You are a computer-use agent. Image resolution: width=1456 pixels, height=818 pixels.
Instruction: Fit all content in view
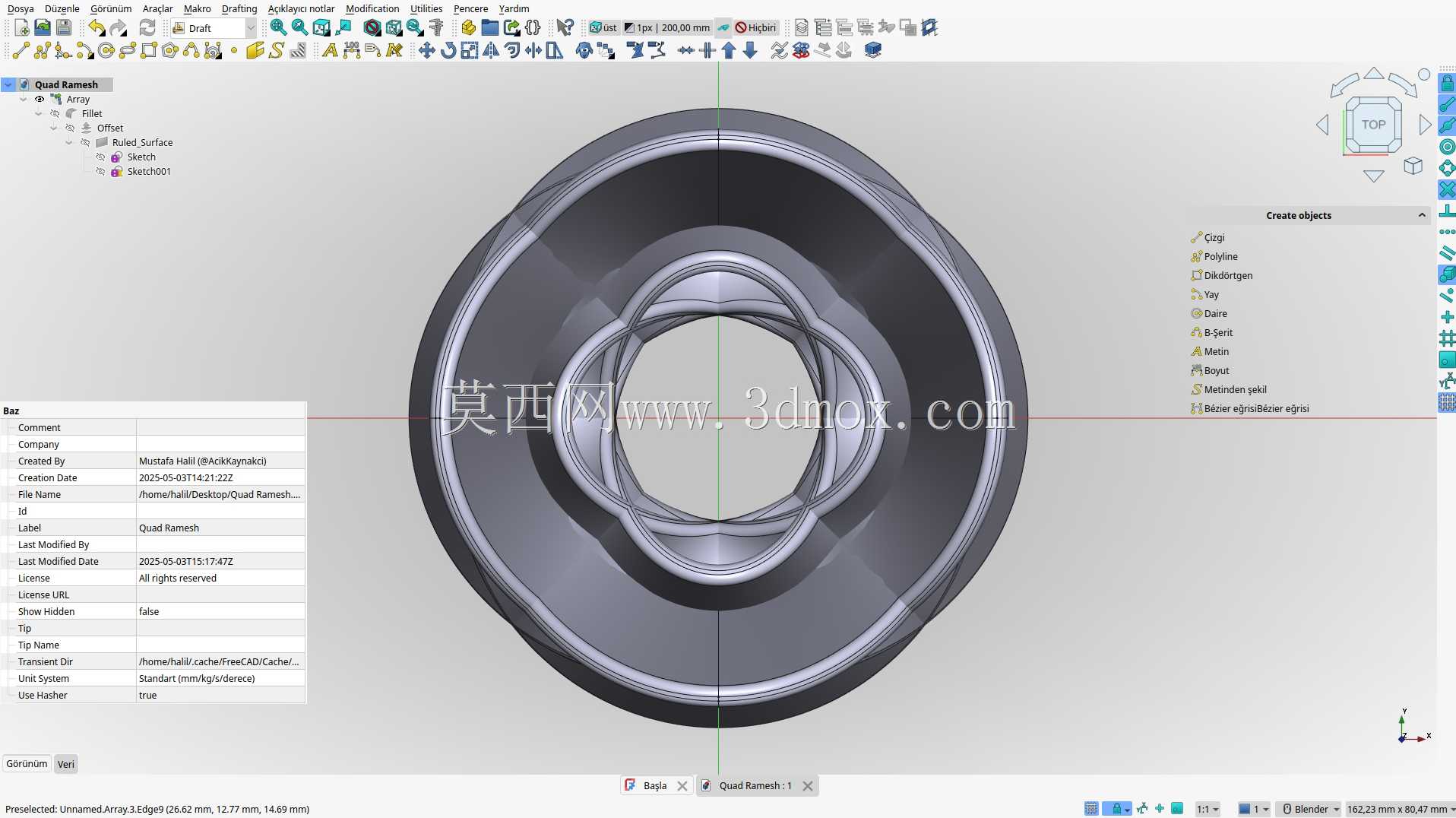pos(279,28)
